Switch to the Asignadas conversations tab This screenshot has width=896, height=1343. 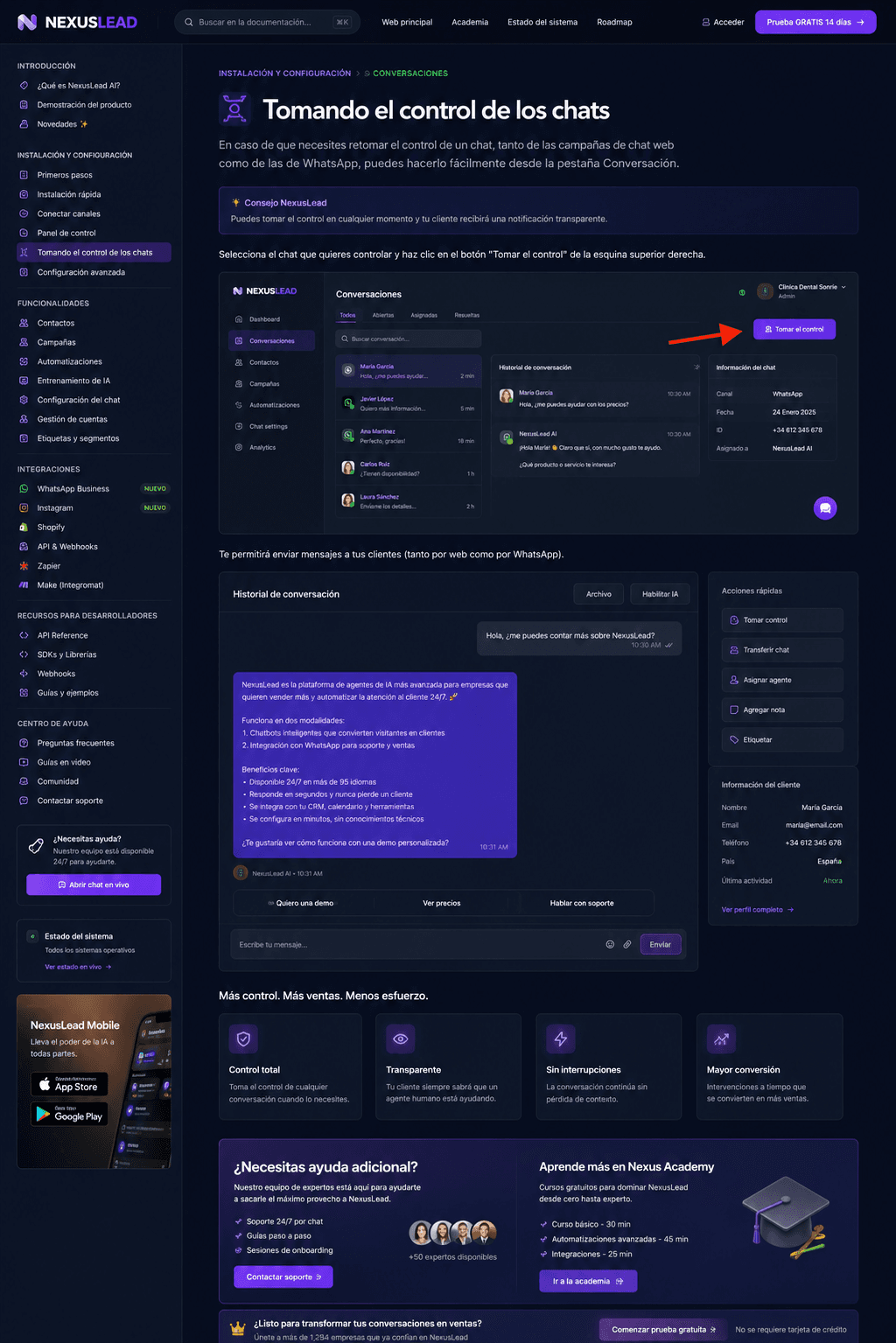(x=424, y=315)
